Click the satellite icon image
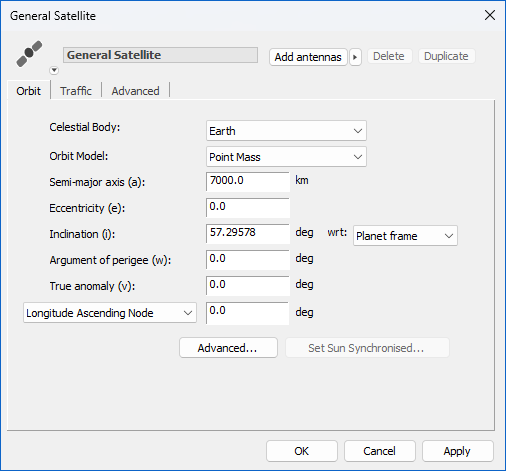 pyautogui.click(x=29, y=54)
